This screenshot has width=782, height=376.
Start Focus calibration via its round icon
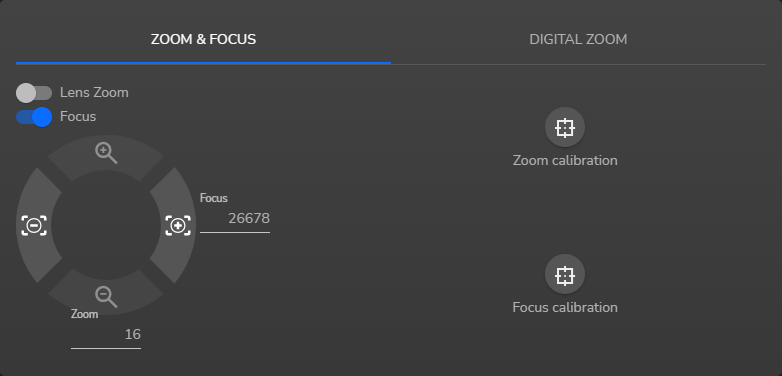tap(565, 275)
